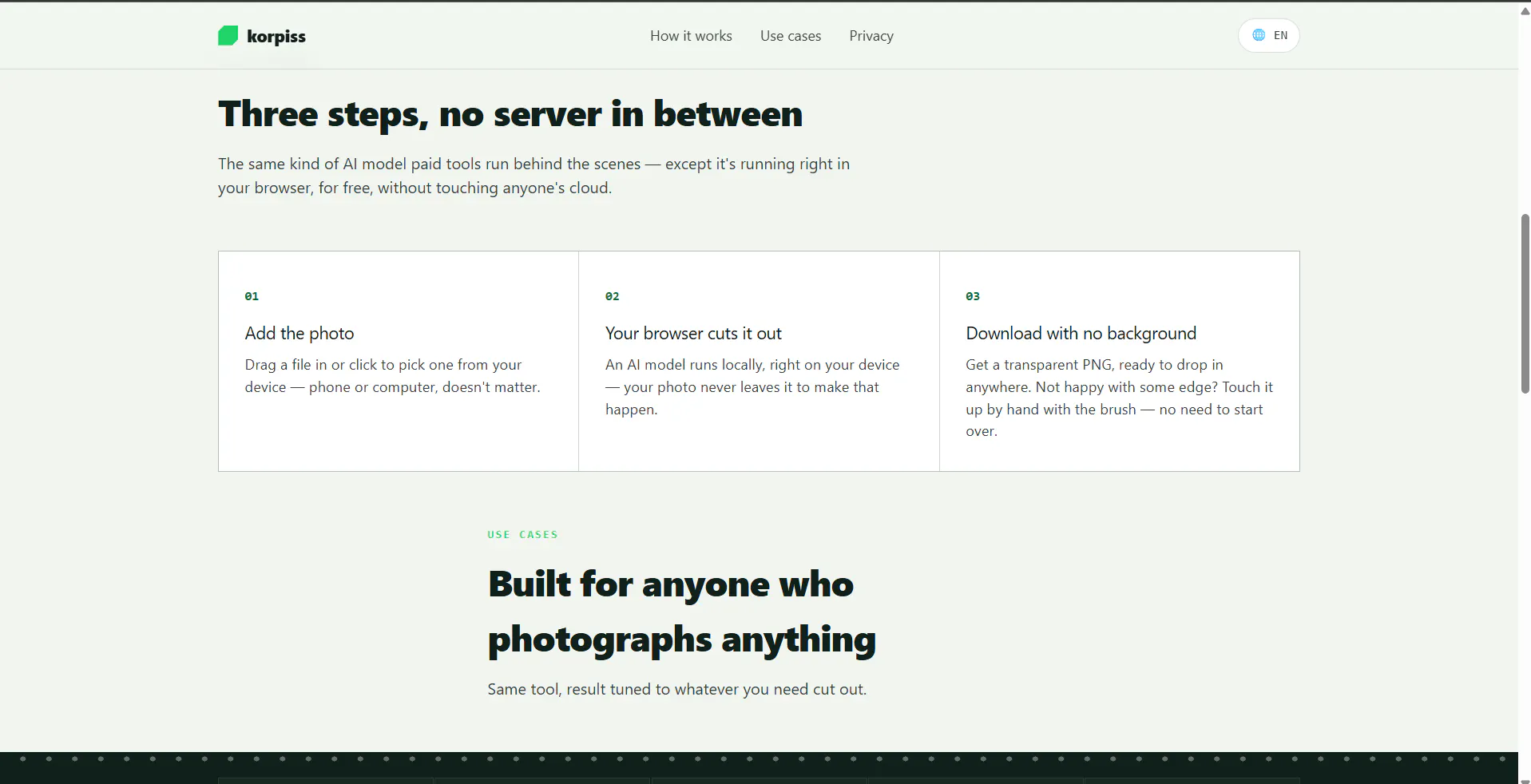Go to the Use cases nav link
This screenshot has height=784, width=1531.
point(791,36)
